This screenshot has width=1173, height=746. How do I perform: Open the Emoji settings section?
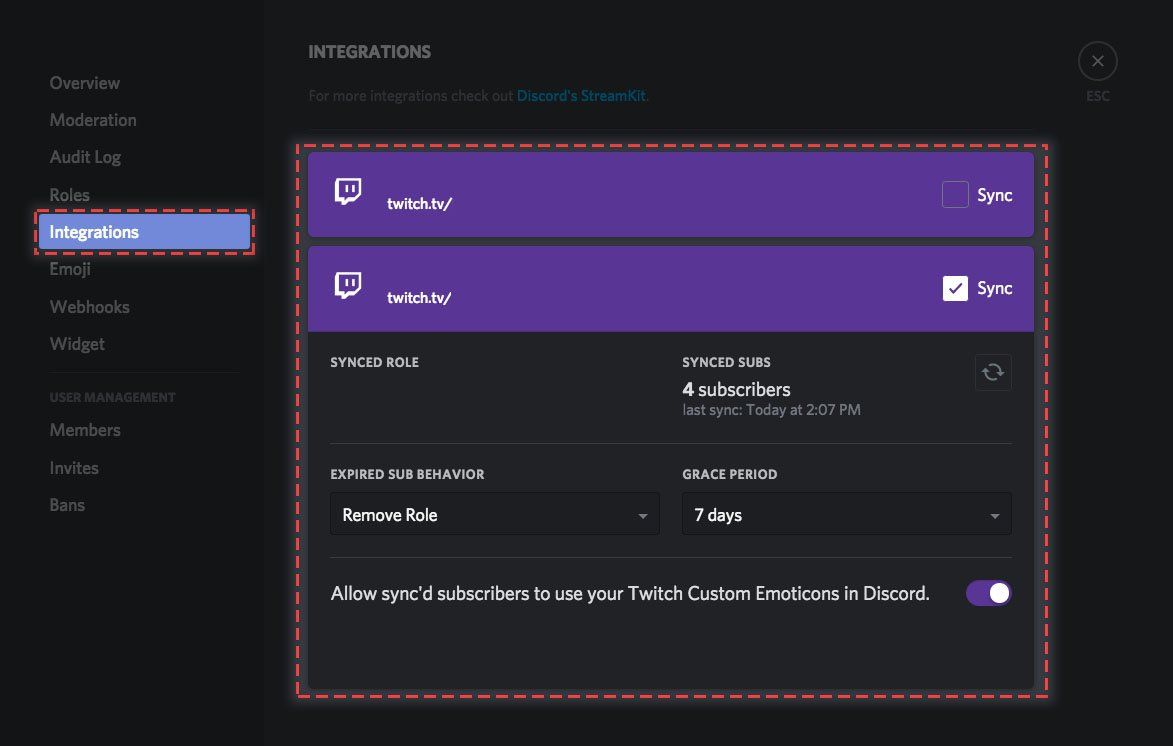[x=69, y=268]
